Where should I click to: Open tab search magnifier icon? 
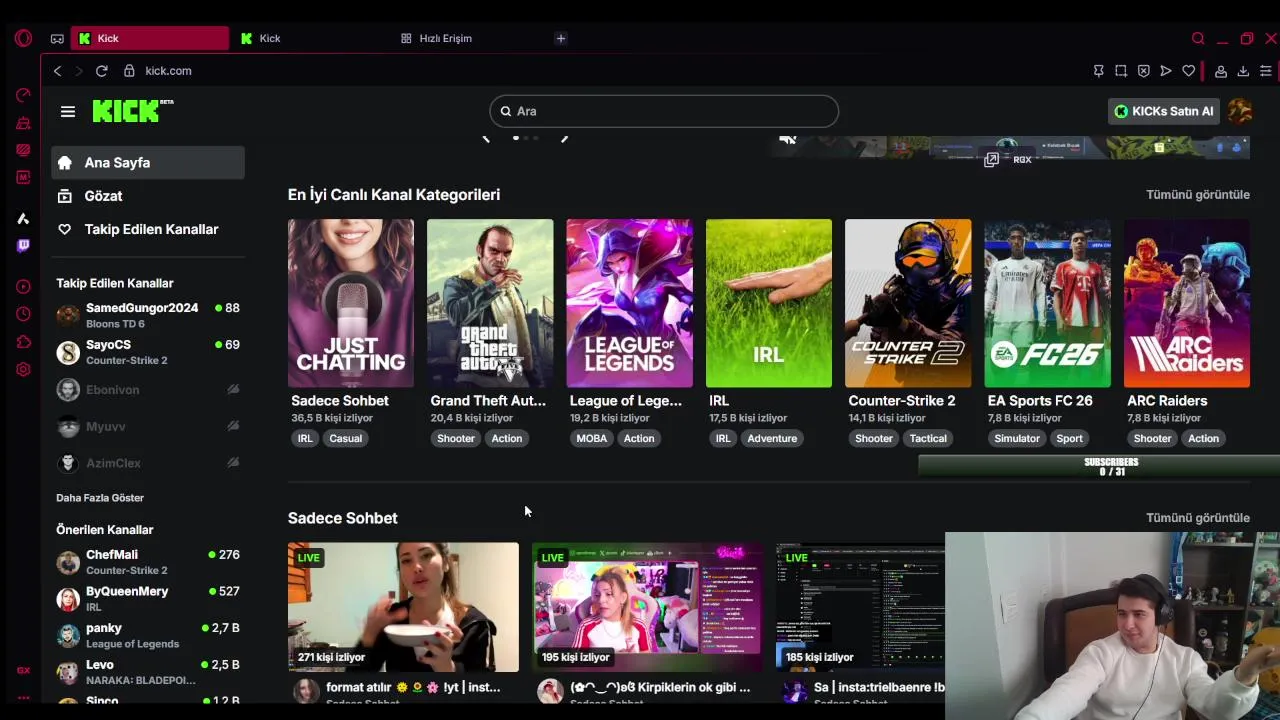coord(1198,38)
